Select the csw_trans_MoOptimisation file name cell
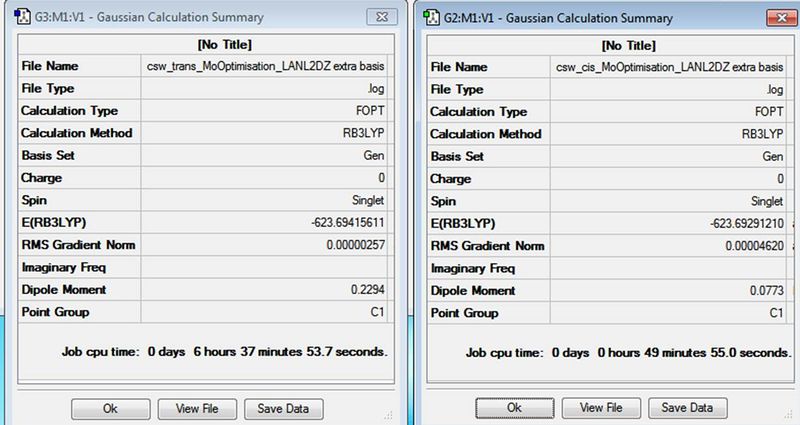This screenshot has width=800, height=425. coord(265,66)
